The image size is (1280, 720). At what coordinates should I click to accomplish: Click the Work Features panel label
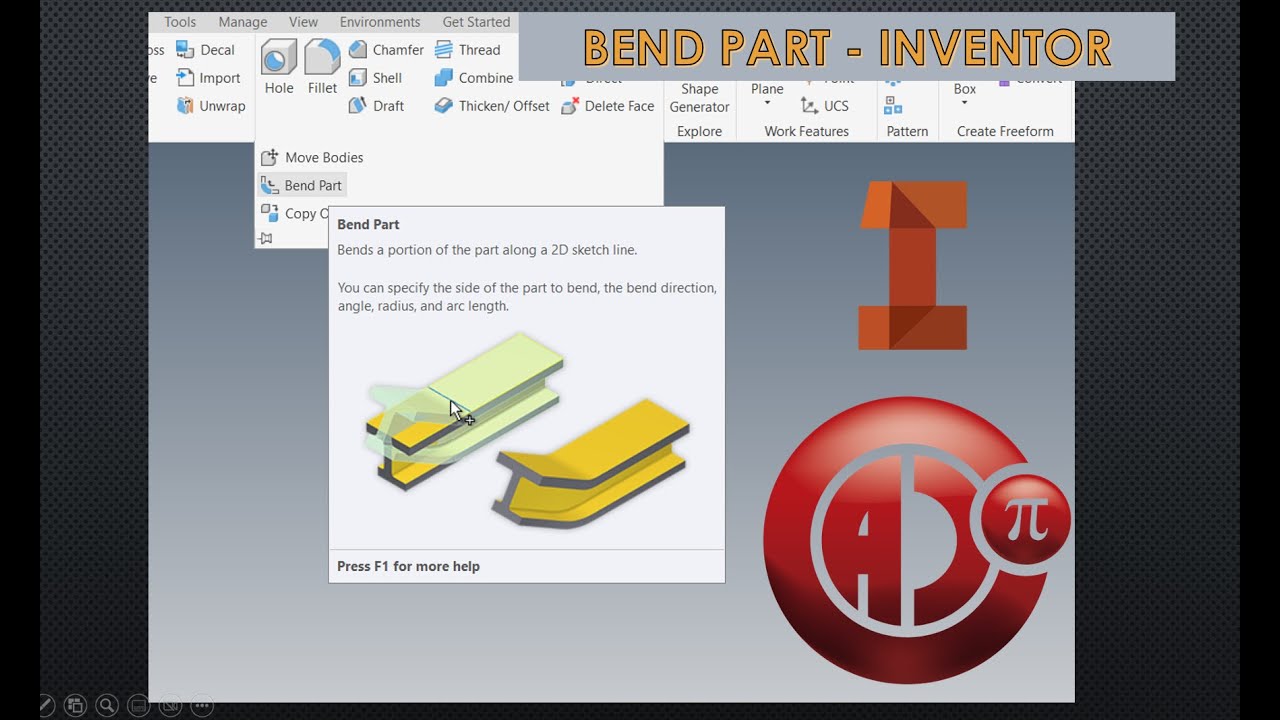[806, 131]
